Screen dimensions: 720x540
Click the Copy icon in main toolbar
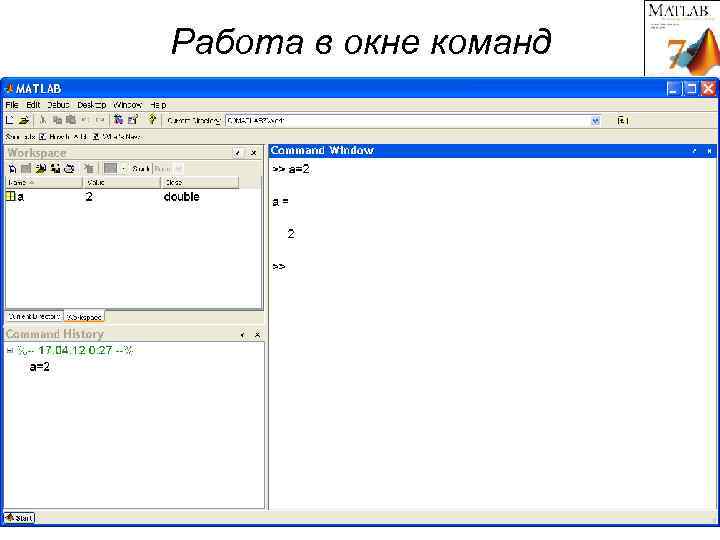(x=57, y=120)
